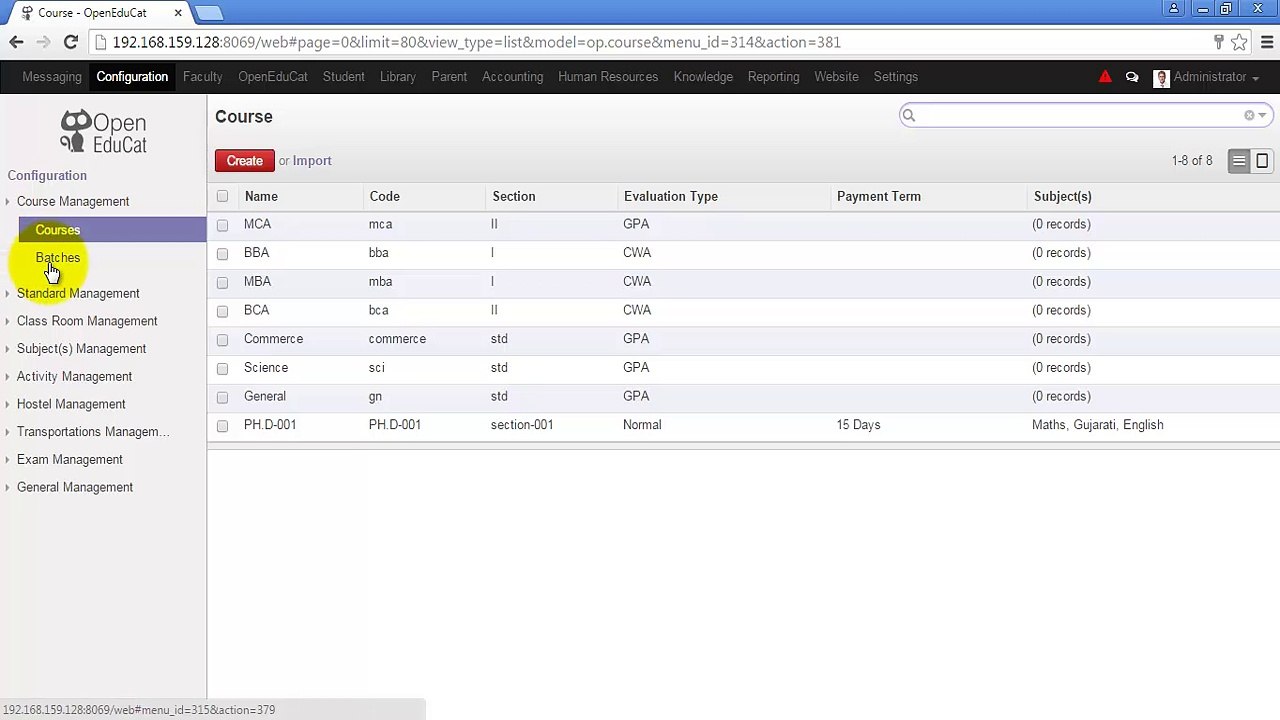This screenshot has height=720, width=1280.
Task: Click the 'commerce' code cell
Action: [x=397, y=339]
